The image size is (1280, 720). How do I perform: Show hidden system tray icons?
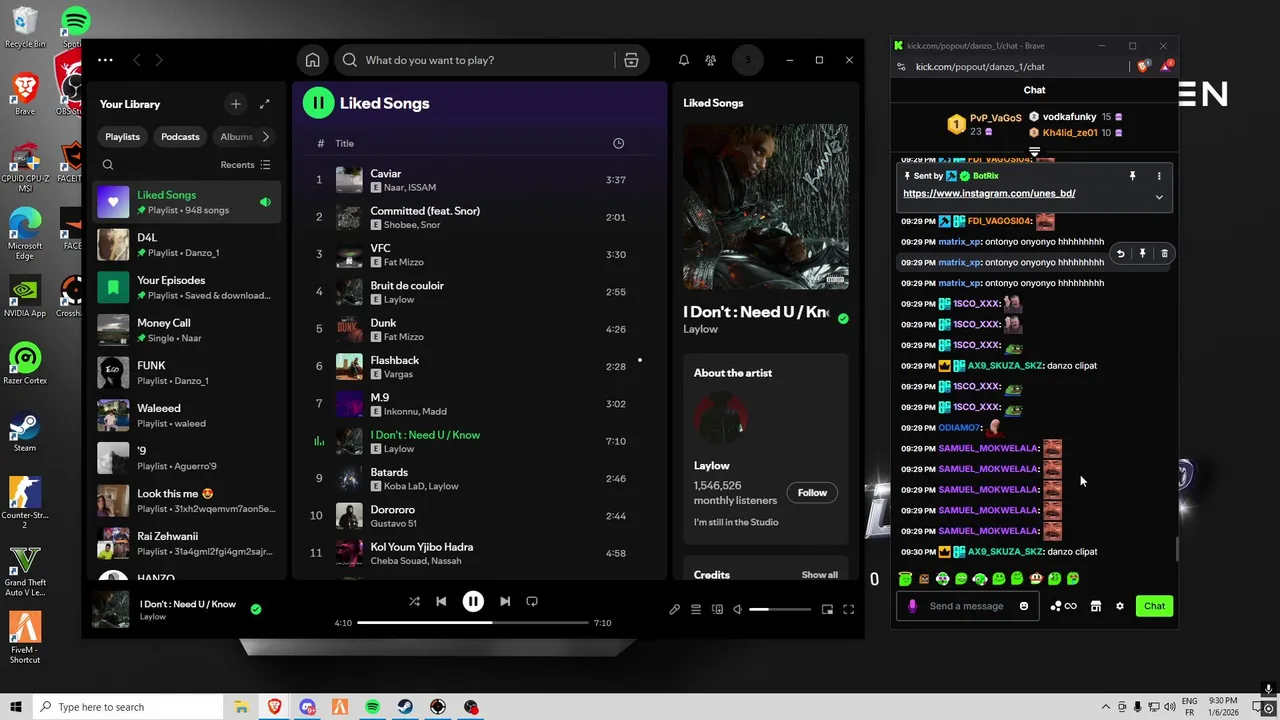[1104, 706]
